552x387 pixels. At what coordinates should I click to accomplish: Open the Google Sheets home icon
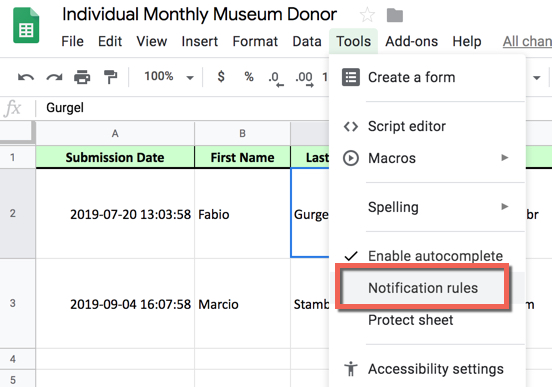click(26, 25)
